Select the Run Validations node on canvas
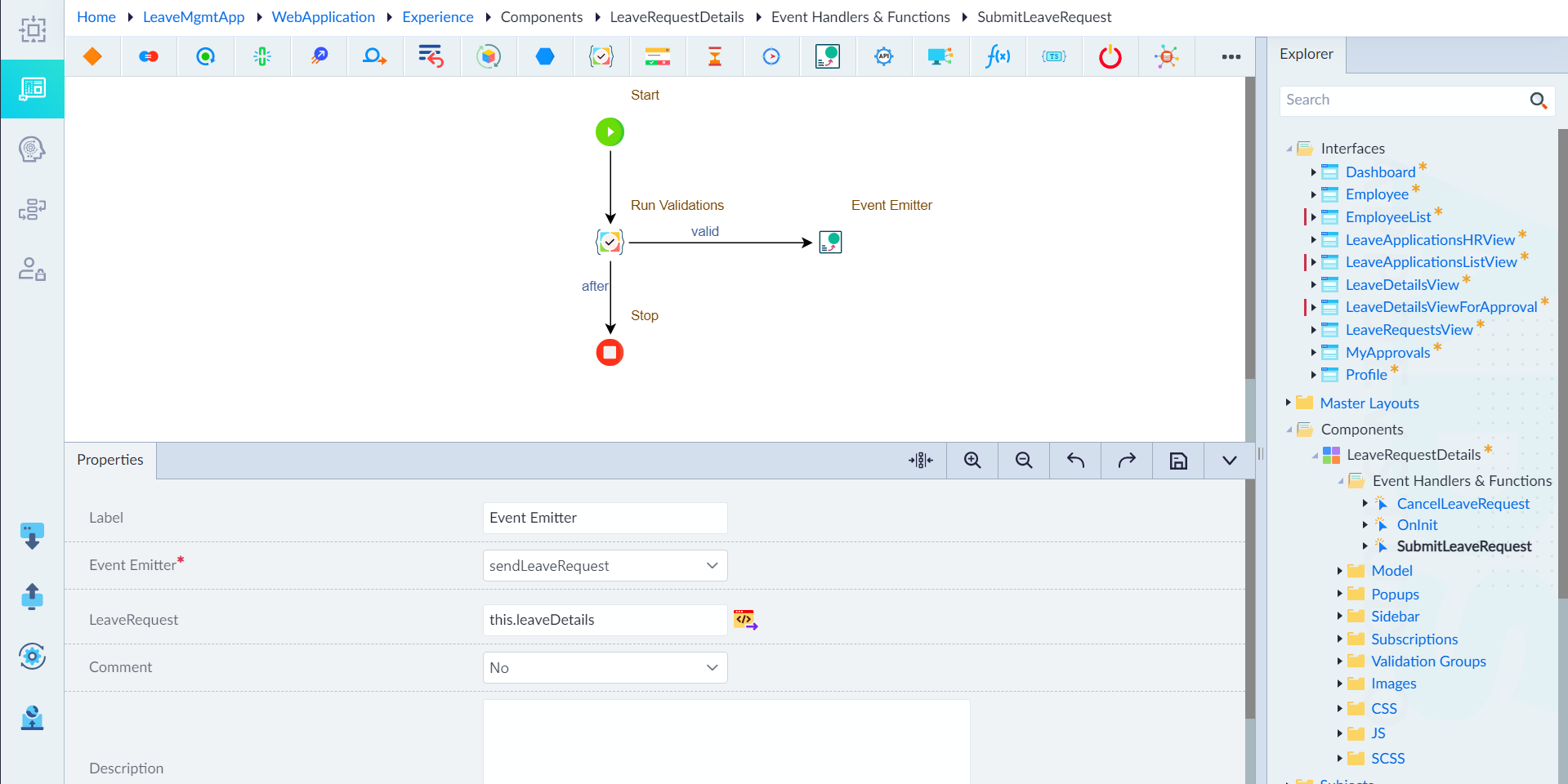1568x784 pixels. 610,242
